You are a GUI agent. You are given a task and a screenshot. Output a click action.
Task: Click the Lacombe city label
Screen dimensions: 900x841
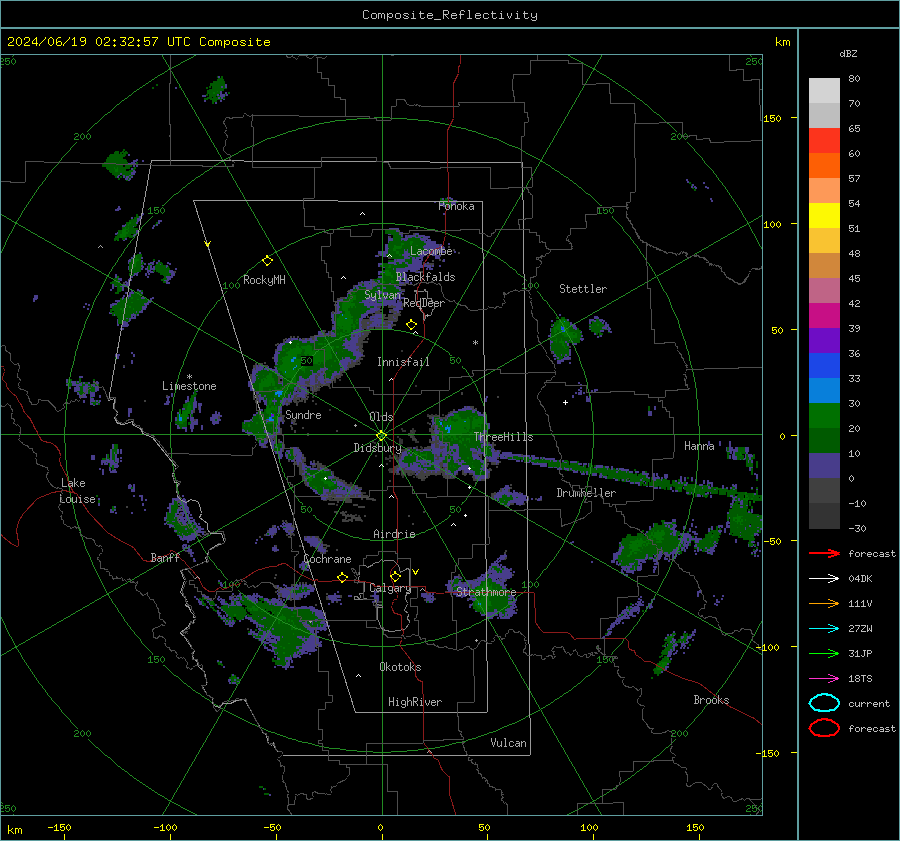(x=431, y=251)
